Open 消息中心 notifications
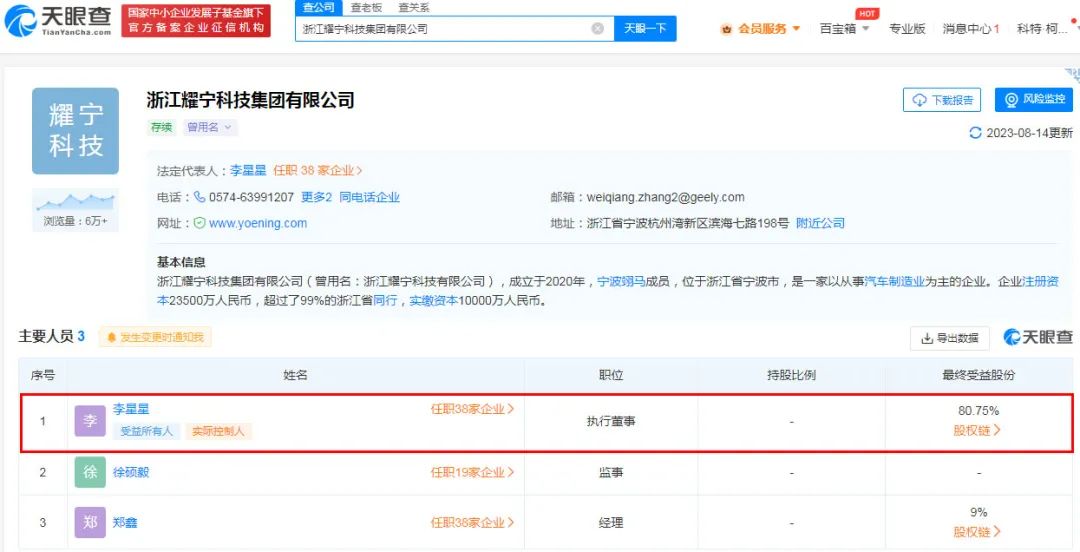Screen dimensions: 1080x552 [970, 29]
